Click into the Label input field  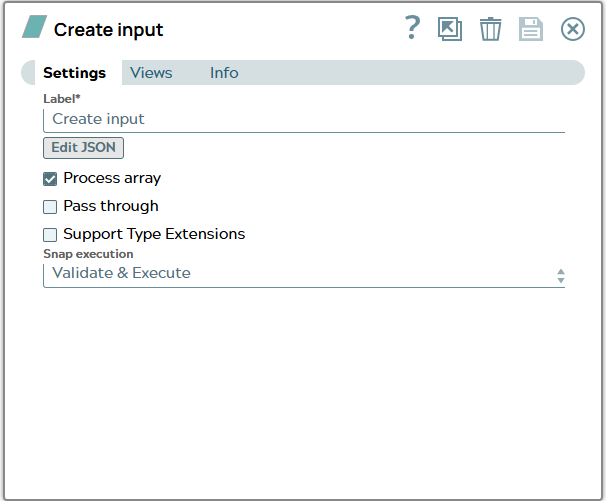coord(304,120)
